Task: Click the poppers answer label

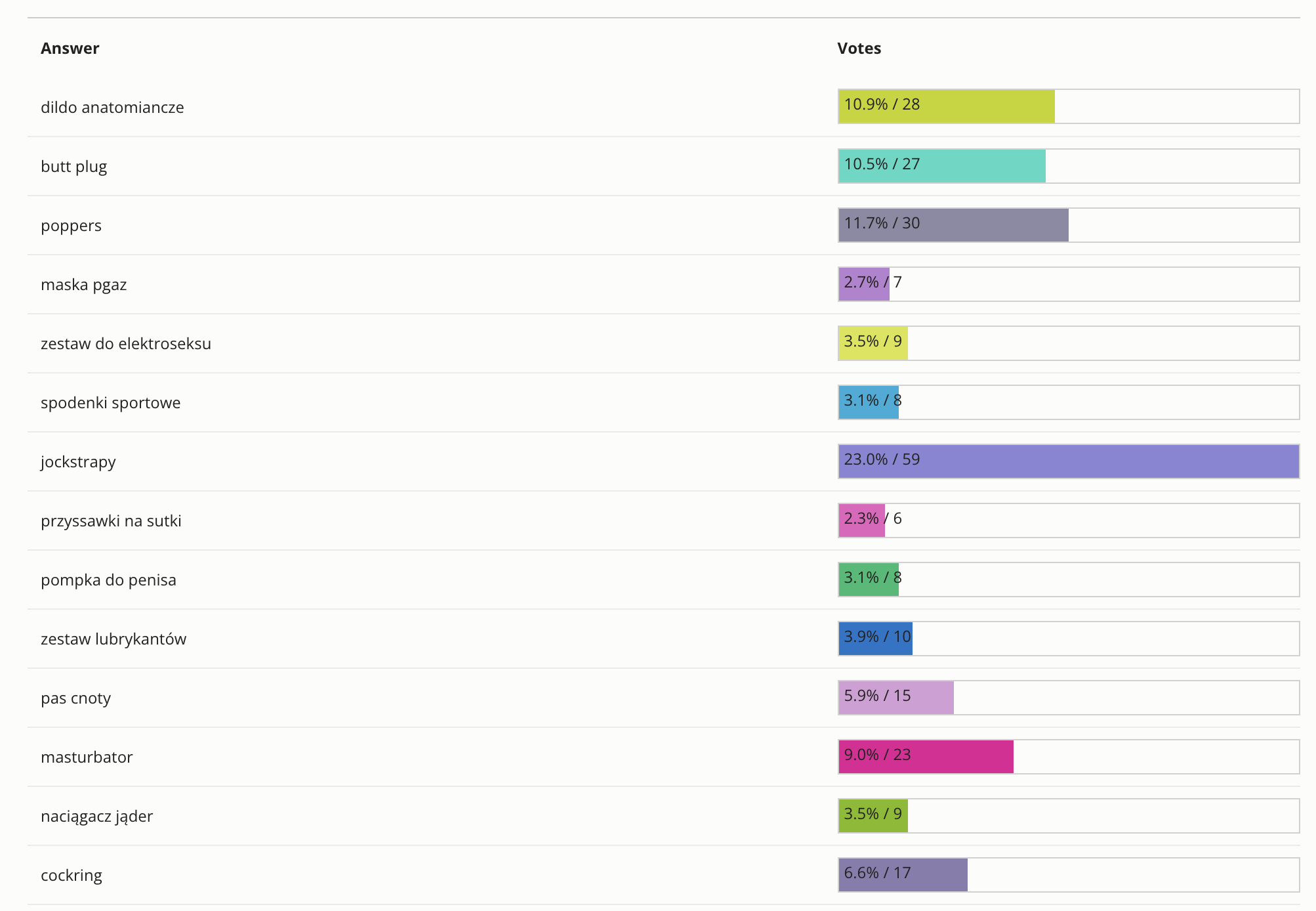Action: [x=71, y=226]
